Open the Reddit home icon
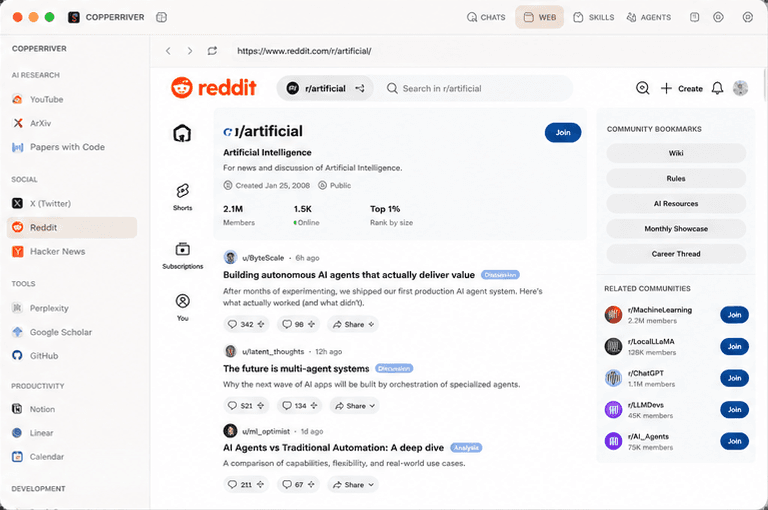 [x=182, y=133]
